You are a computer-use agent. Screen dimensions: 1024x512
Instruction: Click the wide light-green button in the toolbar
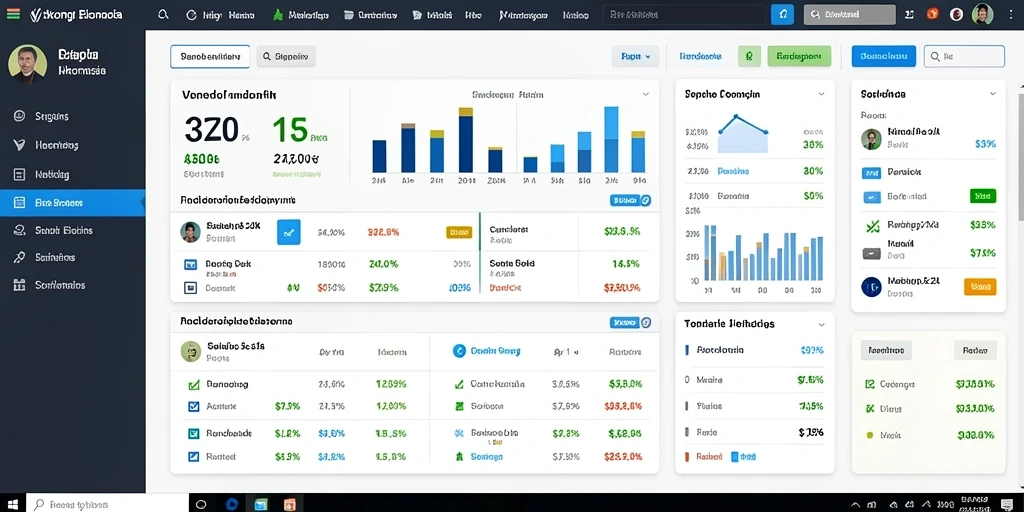pyautogui.click(x=799, y=56)
